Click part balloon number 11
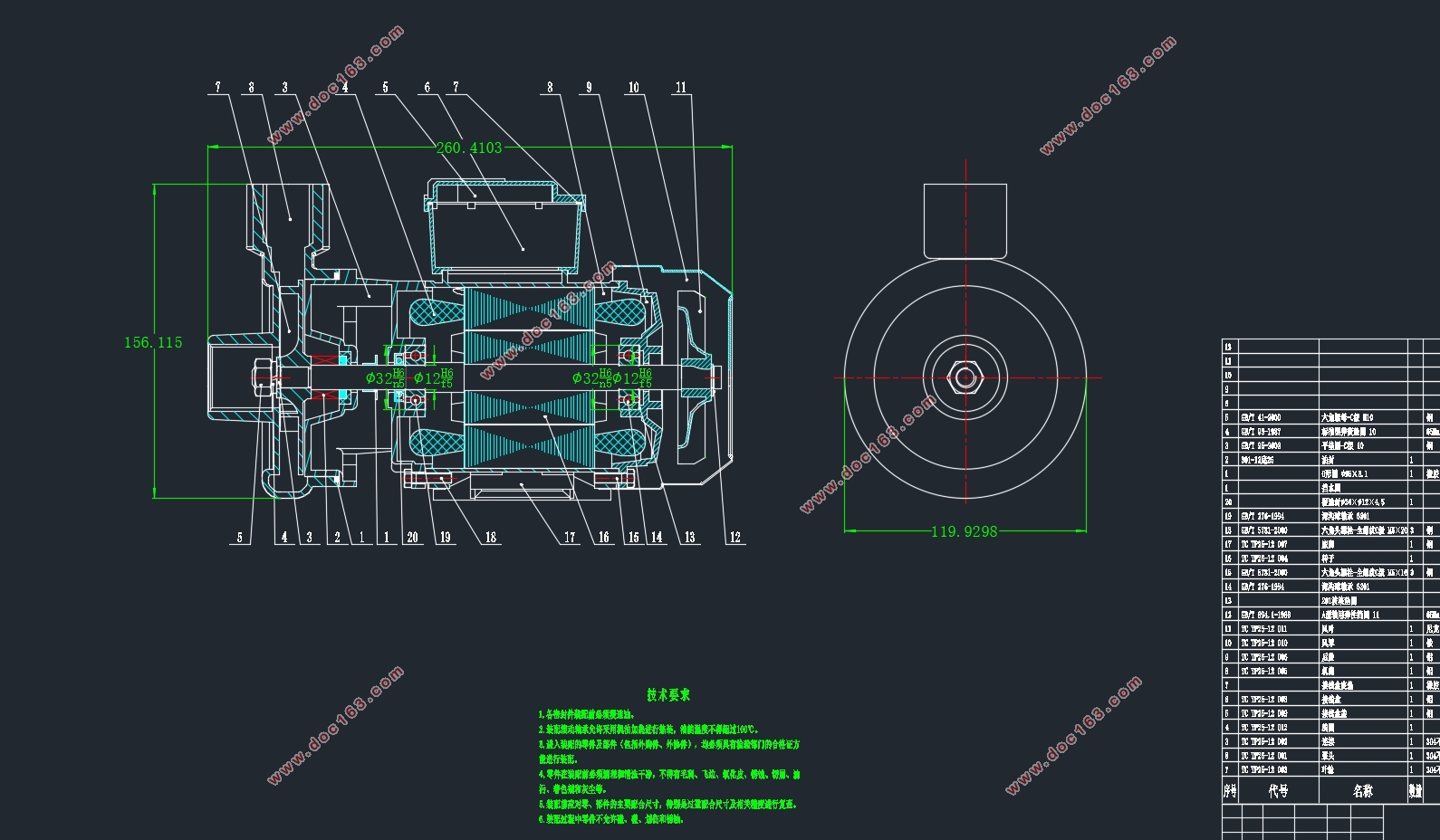The image size is (1440, 840). coord(681,88)
